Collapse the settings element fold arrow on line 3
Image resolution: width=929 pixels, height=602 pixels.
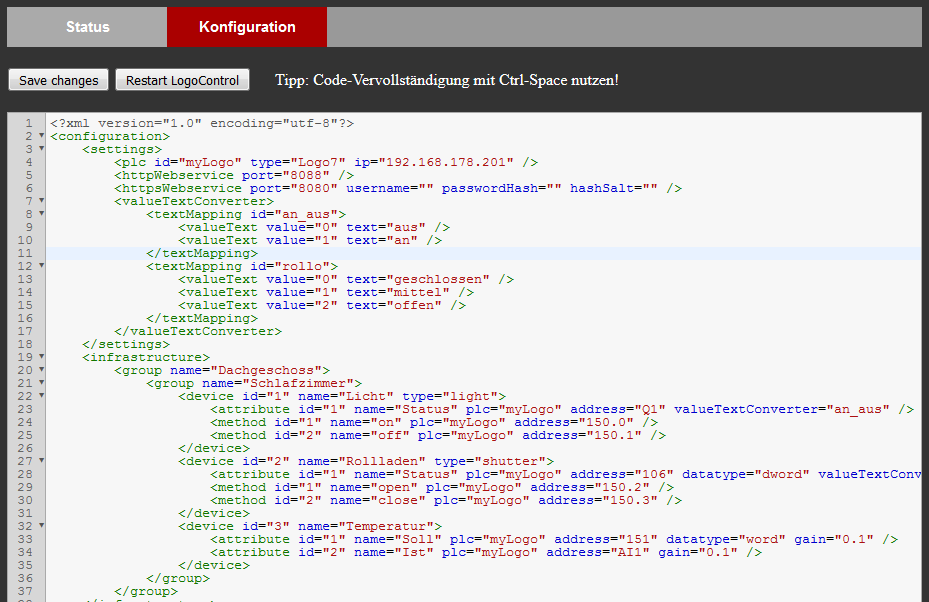coord(41,149)
